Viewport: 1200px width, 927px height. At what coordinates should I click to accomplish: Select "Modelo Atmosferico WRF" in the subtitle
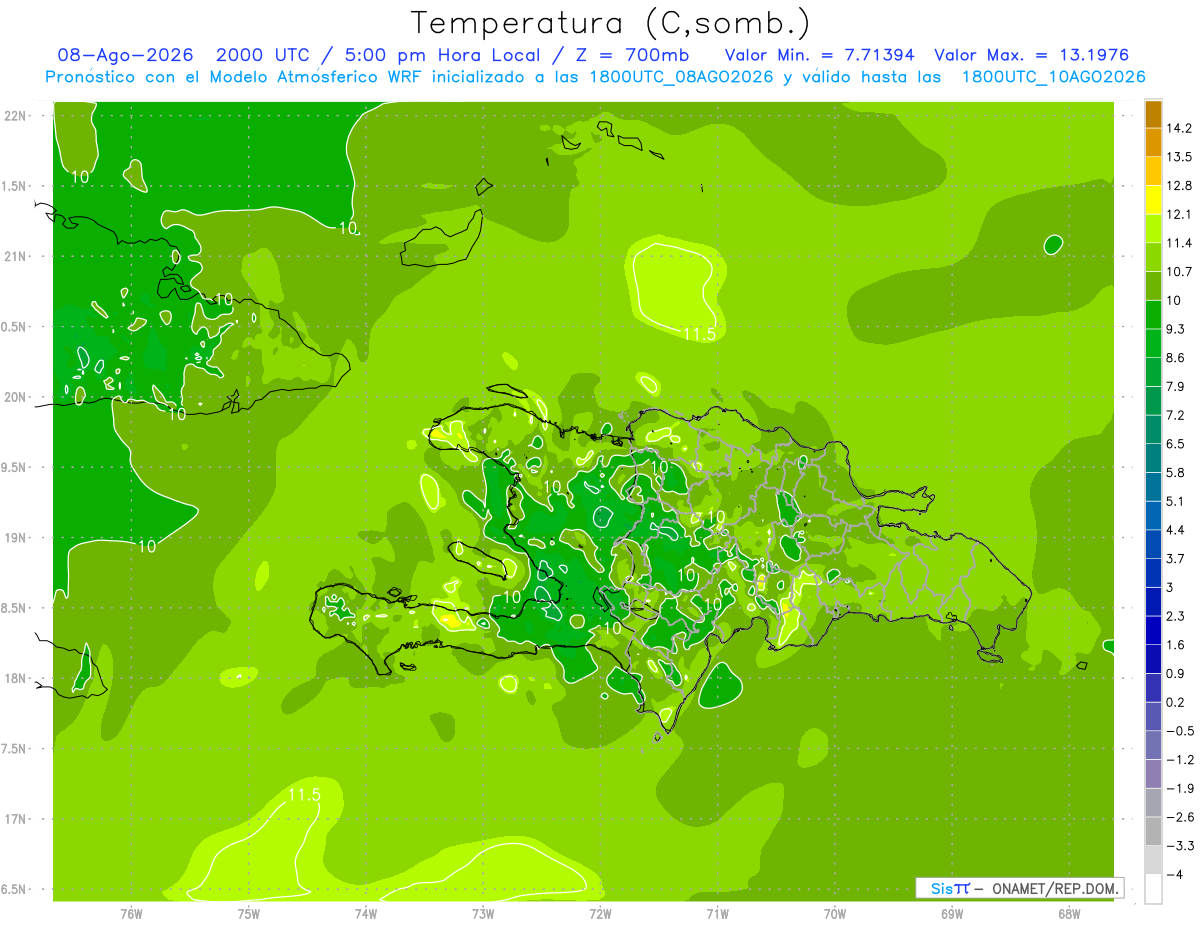[x=303, y=77]
